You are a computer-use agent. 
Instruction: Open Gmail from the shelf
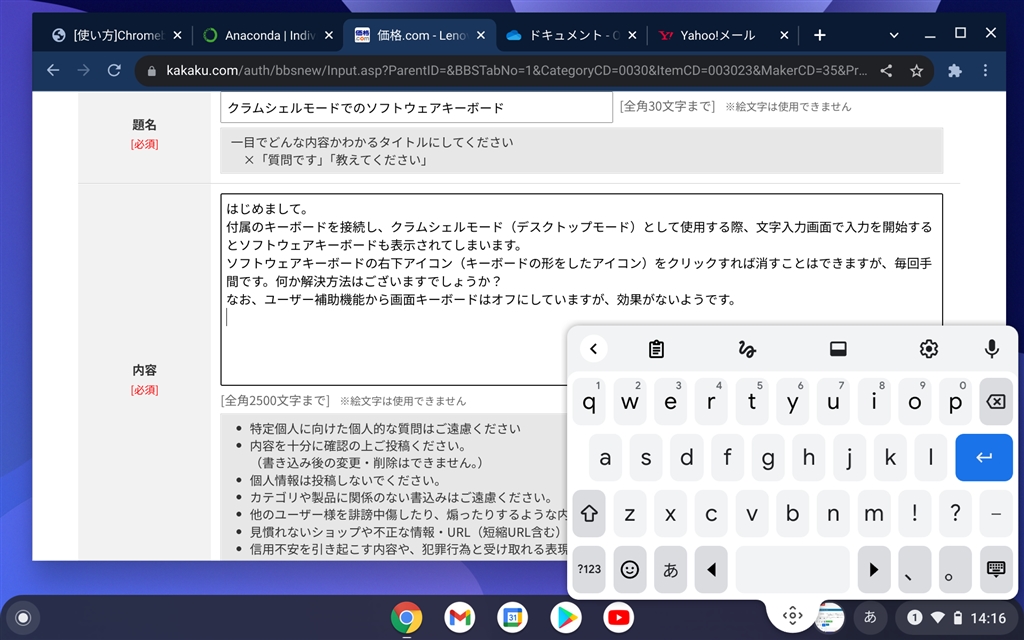tap(460, 618)
